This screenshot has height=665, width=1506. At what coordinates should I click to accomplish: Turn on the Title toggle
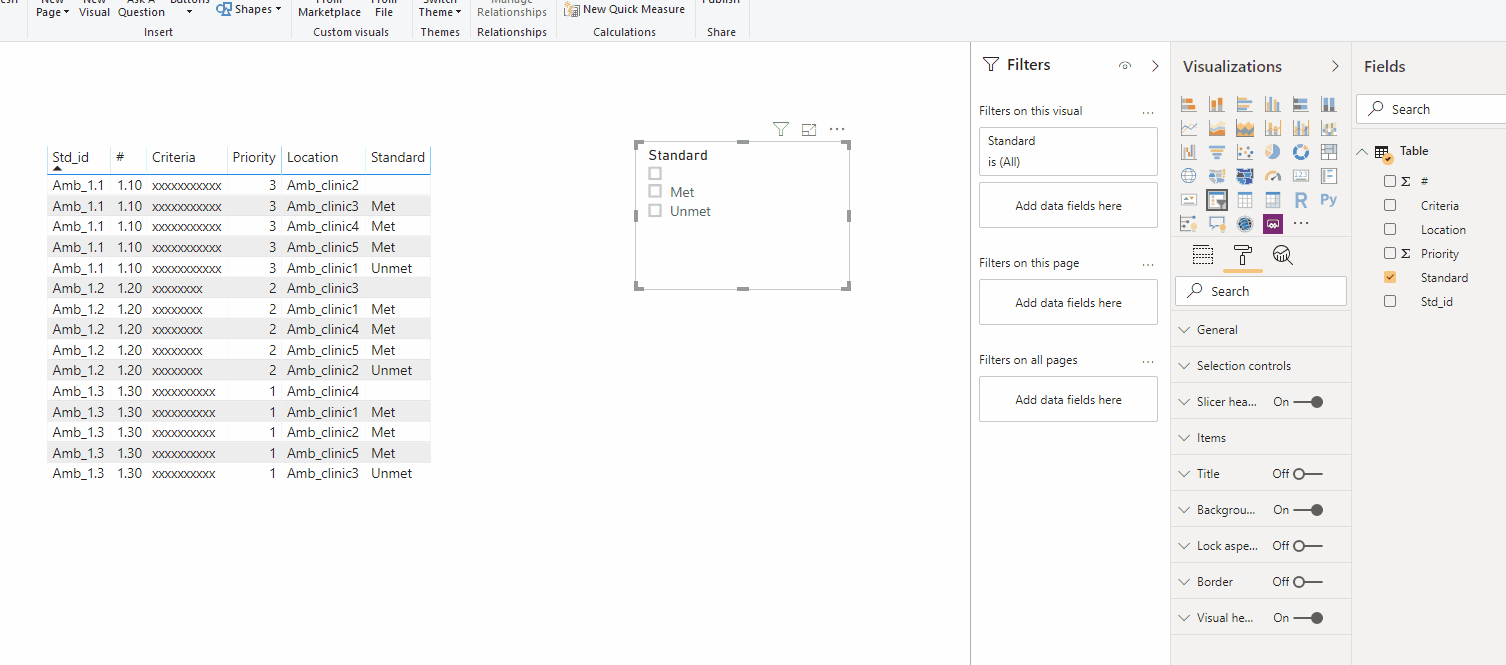coord(1308,474)
